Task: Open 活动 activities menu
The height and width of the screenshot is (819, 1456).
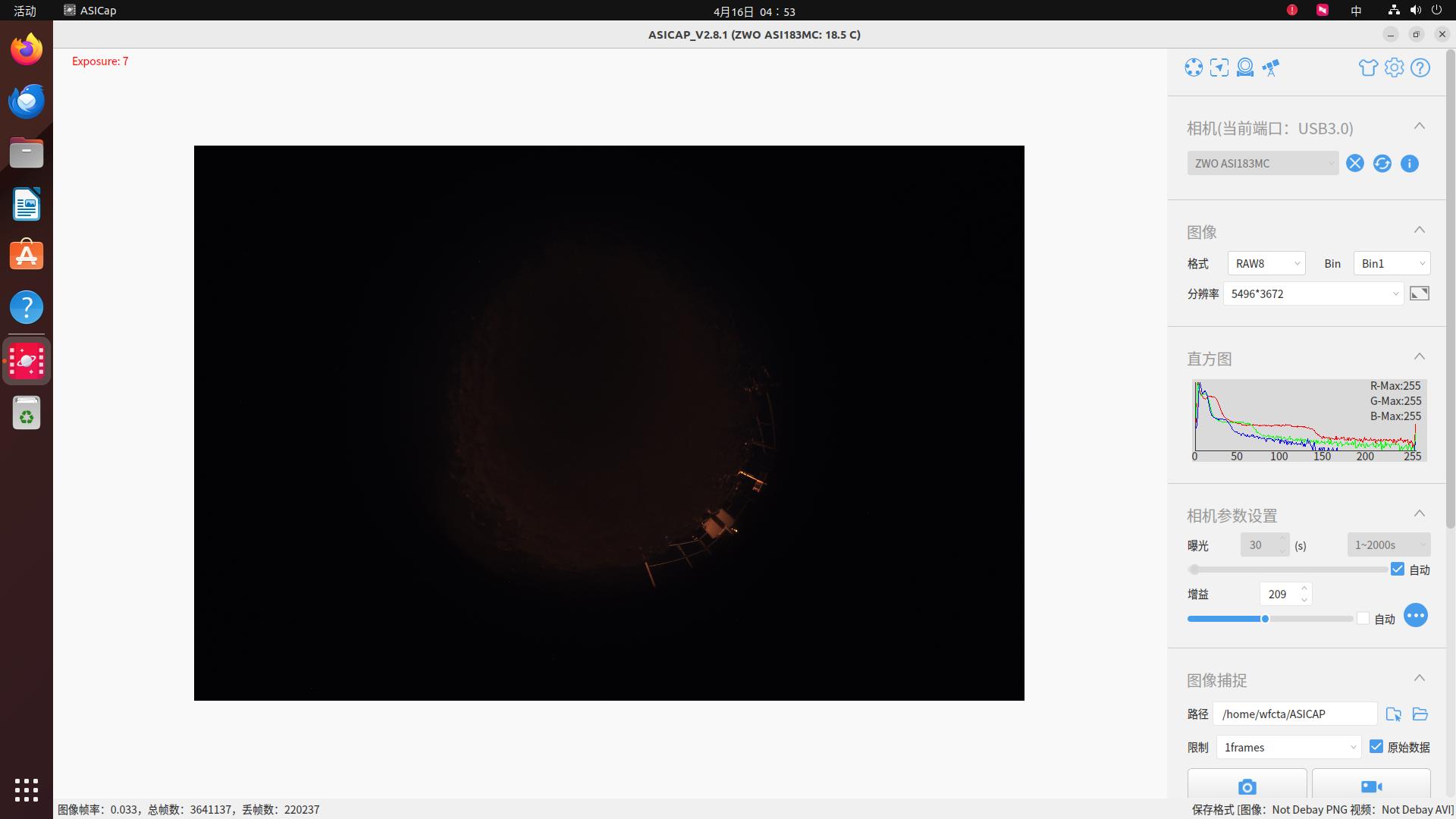Action: point(25,11)
